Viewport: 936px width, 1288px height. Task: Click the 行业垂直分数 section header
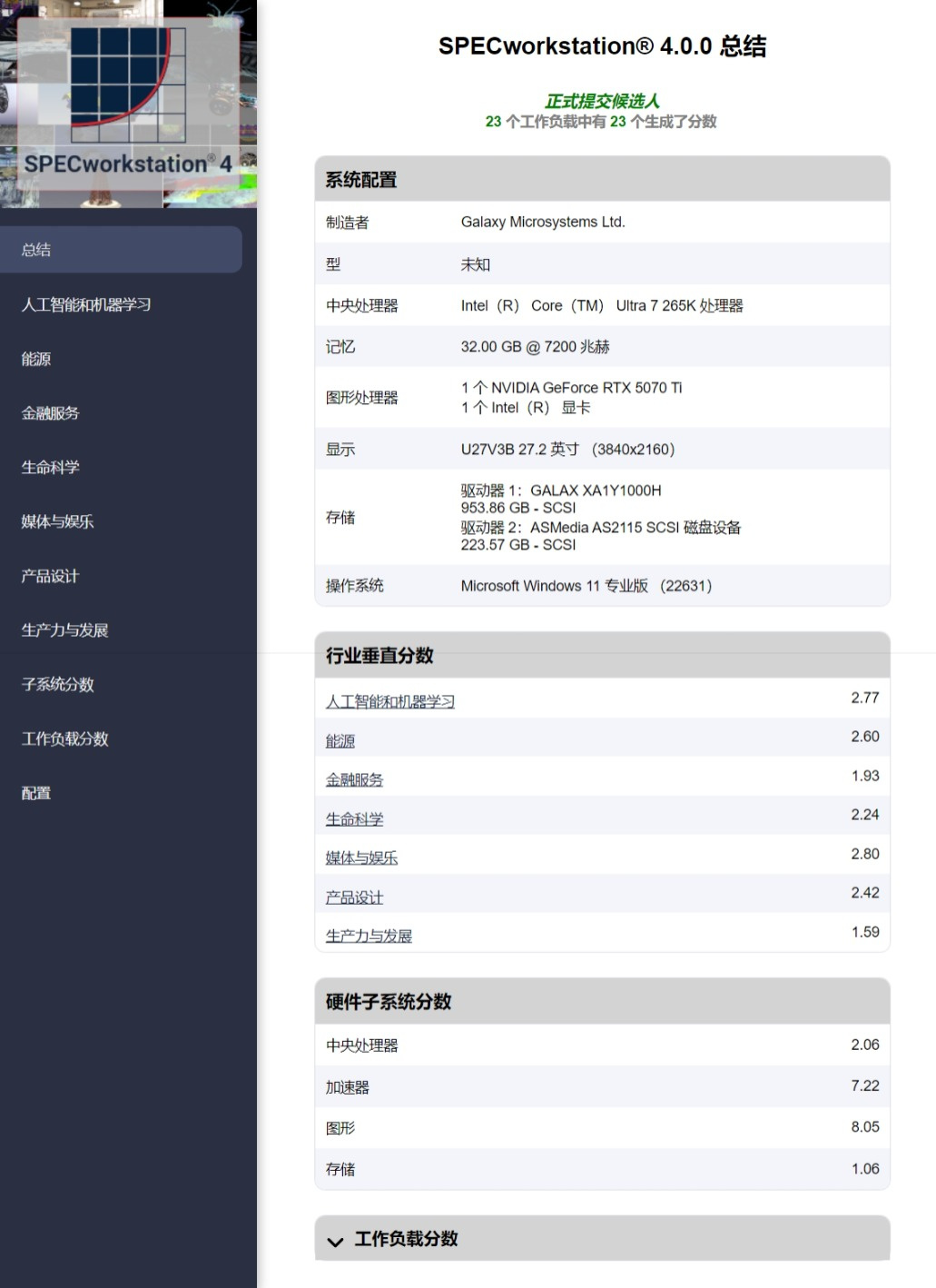[602, 655]
